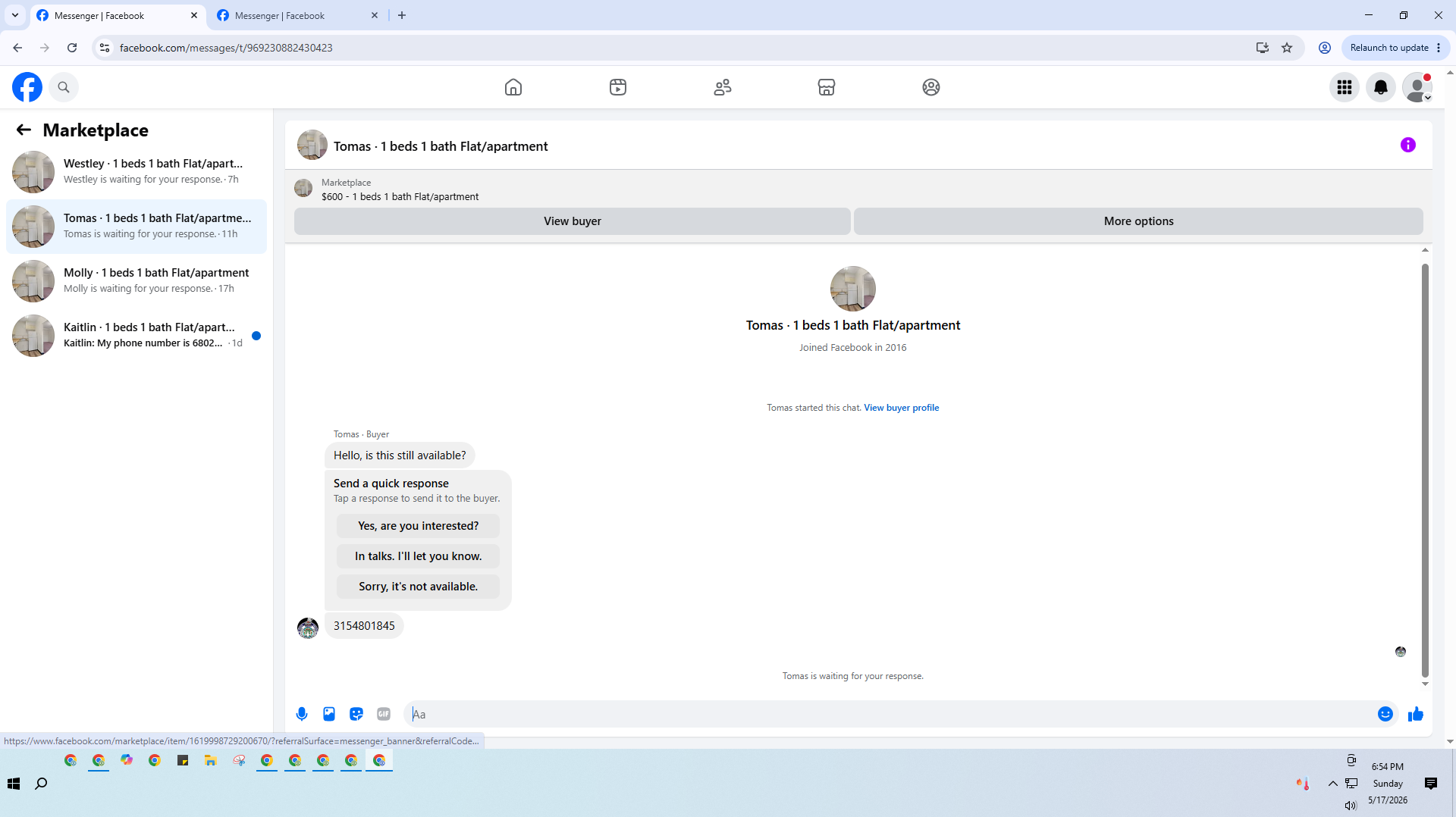Open File Explorer from the taskbar
Image resolution: width=1456 pixels, height=817 pixels.
tap(211, 760)
